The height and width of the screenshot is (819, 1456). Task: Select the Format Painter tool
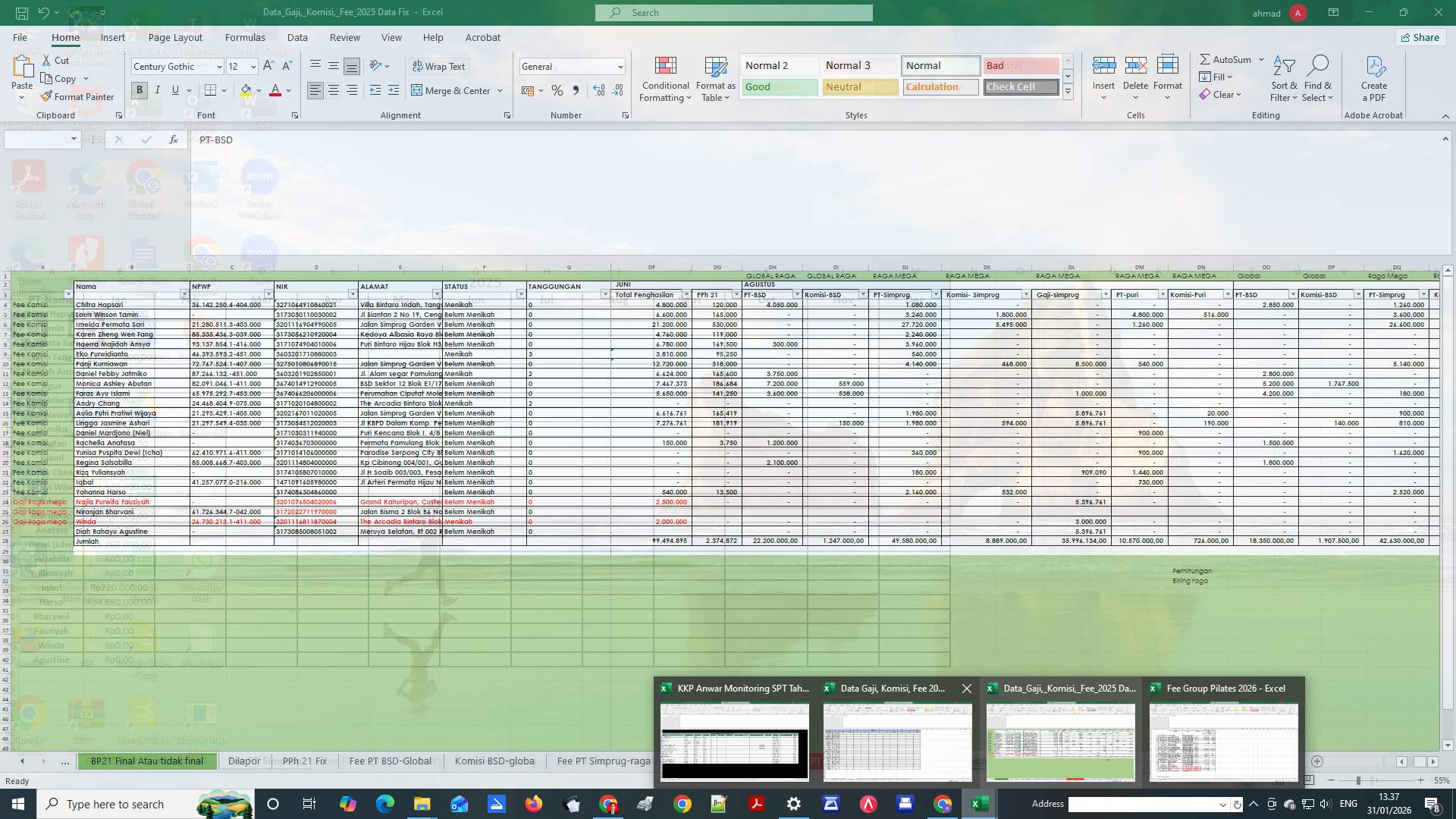click(78, 96)
